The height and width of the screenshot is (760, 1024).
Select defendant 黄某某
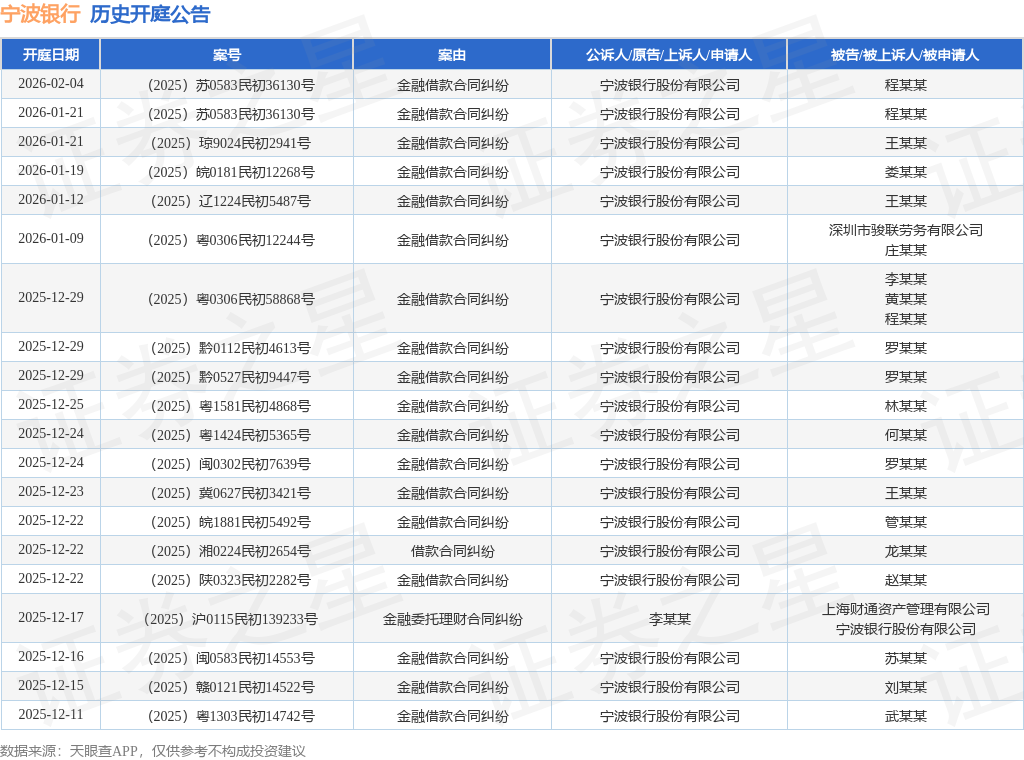905,299
